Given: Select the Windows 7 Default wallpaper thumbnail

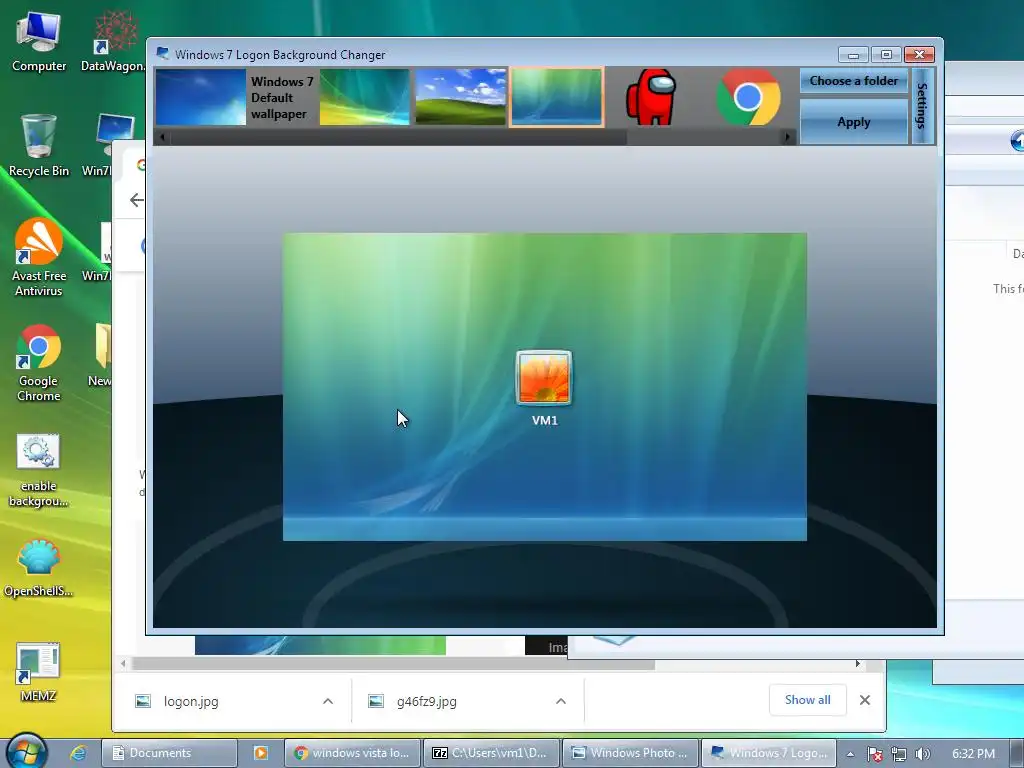Looking at the screenshot, I should click(201, 97).
